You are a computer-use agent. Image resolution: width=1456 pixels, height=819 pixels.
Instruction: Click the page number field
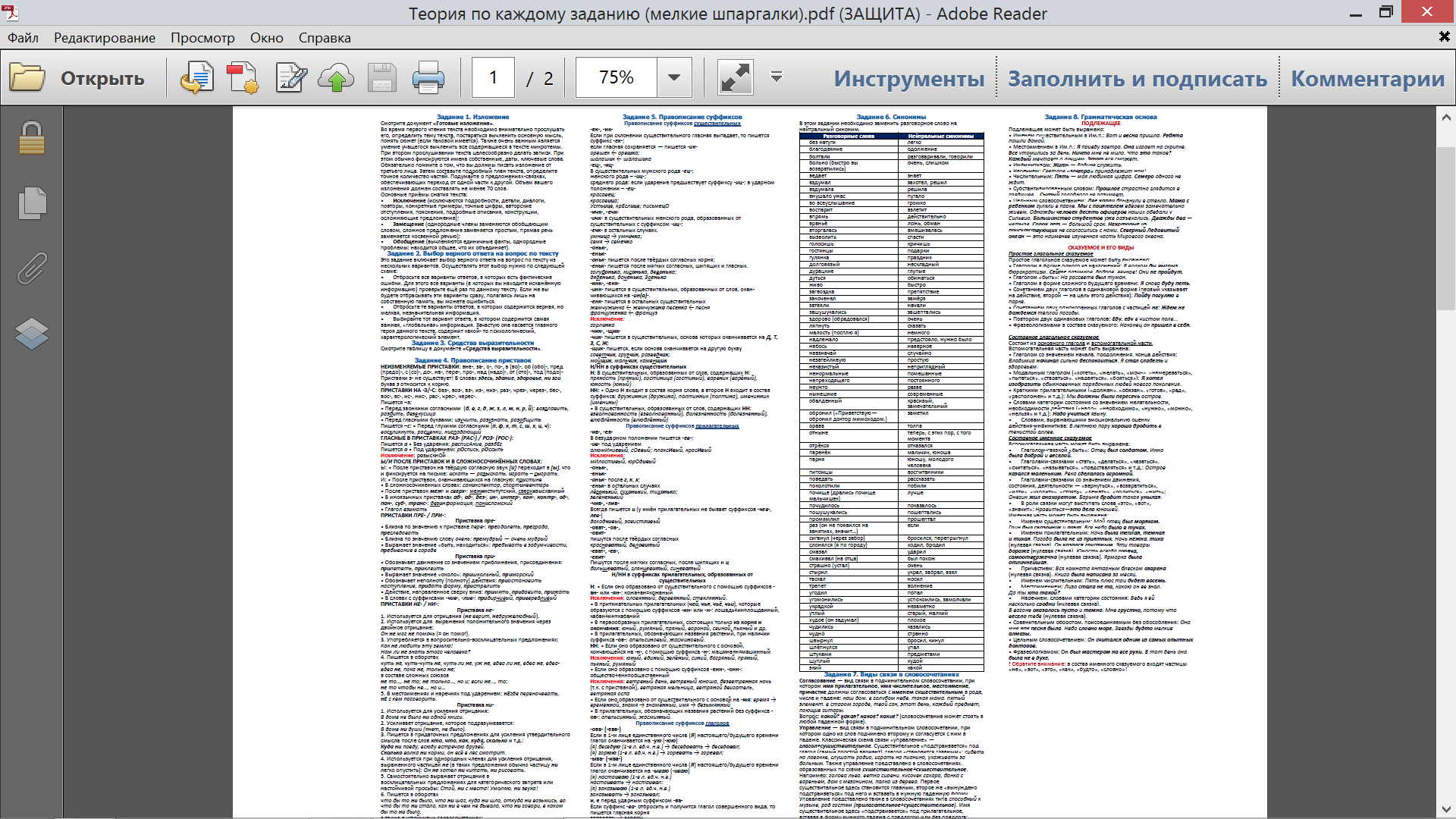click(494, 77)
